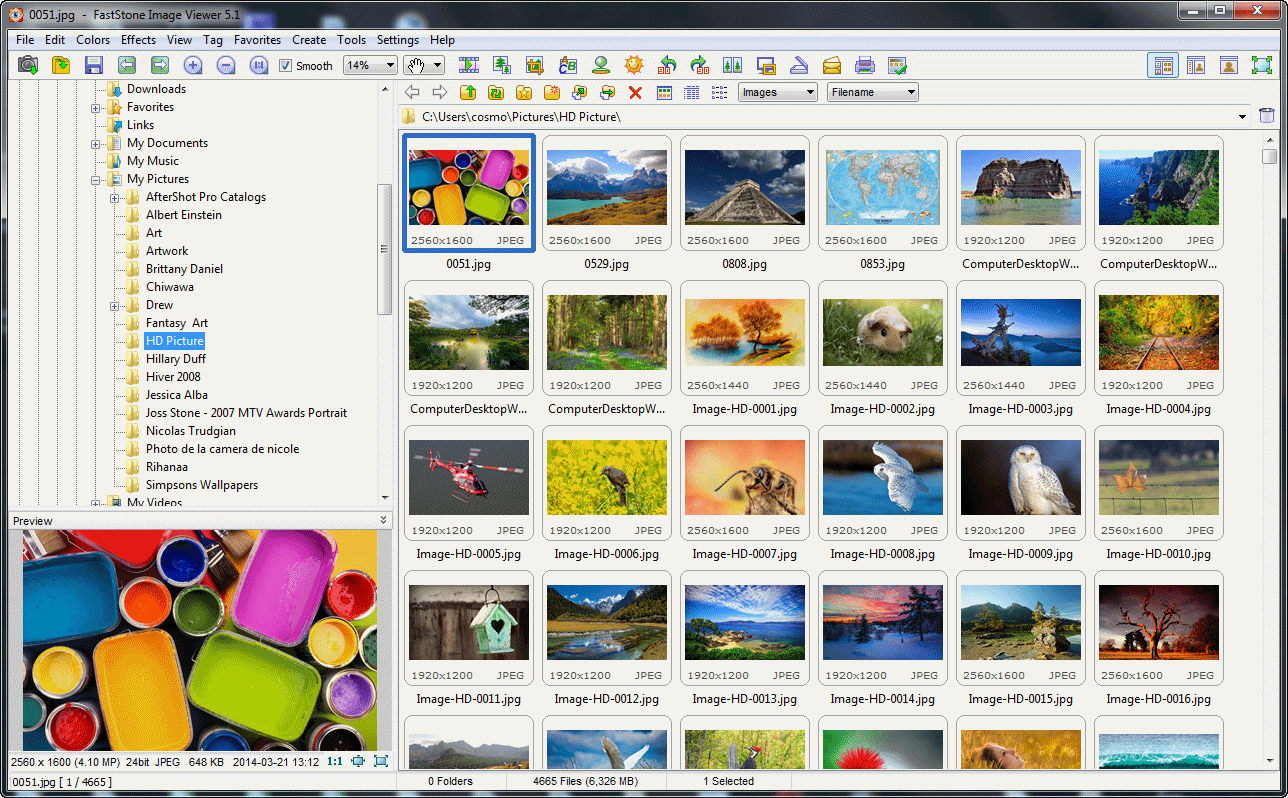Click the blue floppy disk Save As icon

(x=94, y=65)
